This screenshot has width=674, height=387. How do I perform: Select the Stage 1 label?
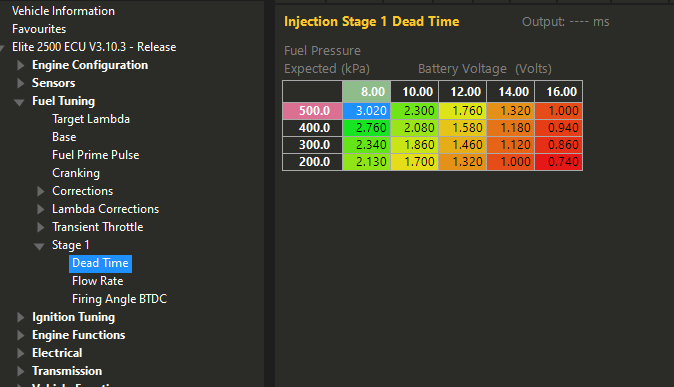point(70,245)
